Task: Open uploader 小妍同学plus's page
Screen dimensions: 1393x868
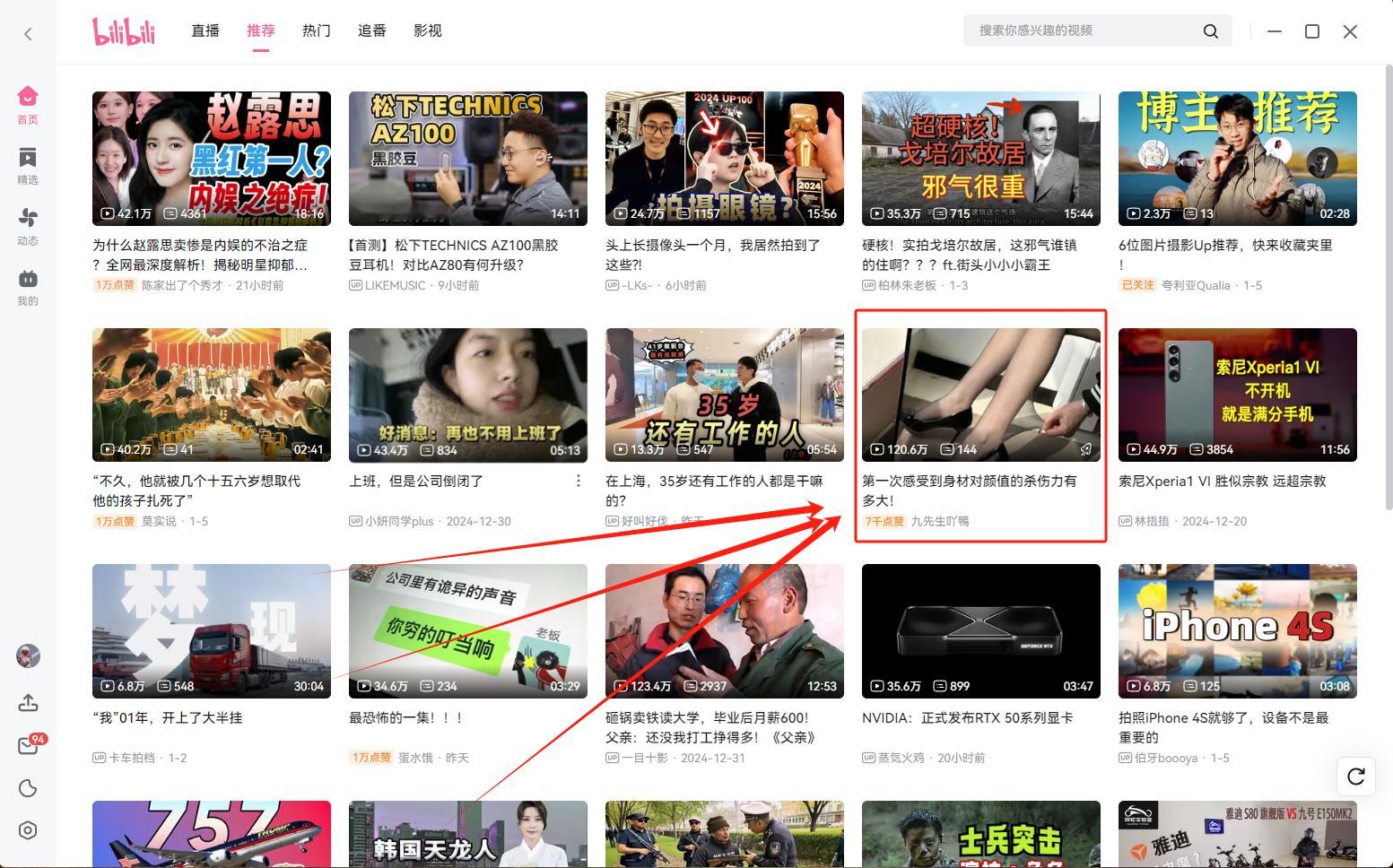Action: (399, 521)
